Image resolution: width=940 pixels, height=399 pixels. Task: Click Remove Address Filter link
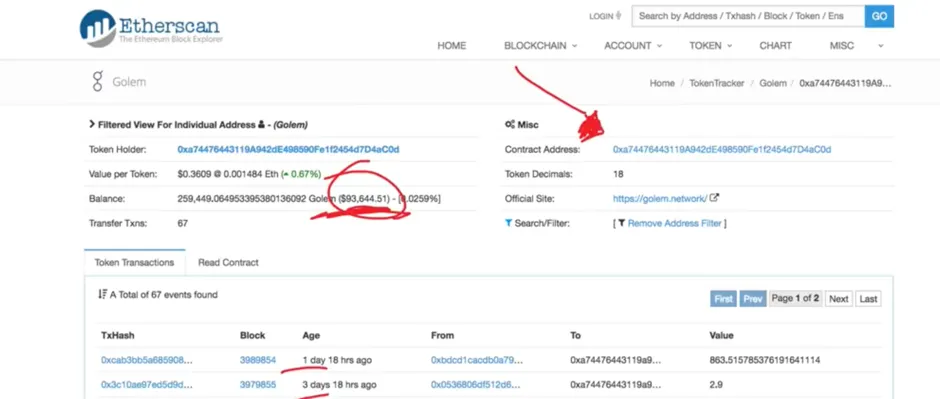[674, 223]
